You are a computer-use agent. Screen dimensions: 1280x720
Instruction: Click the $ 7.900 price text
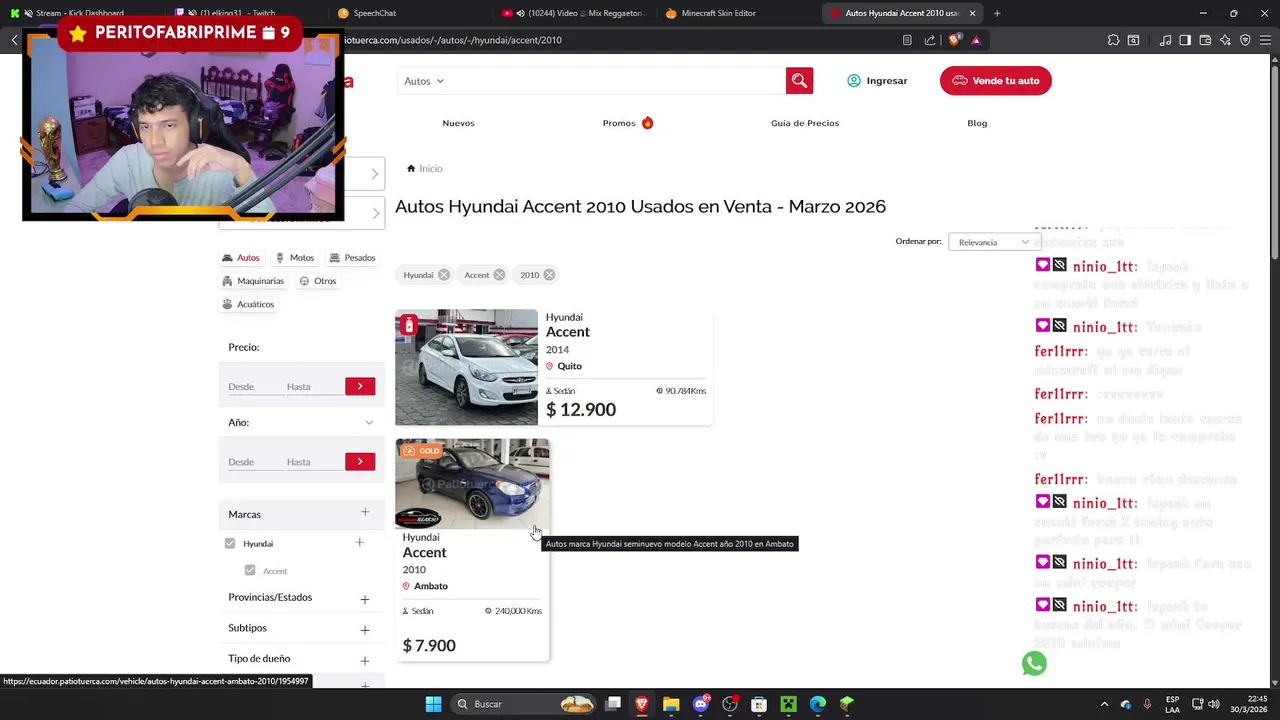click(x=429, y=646)
